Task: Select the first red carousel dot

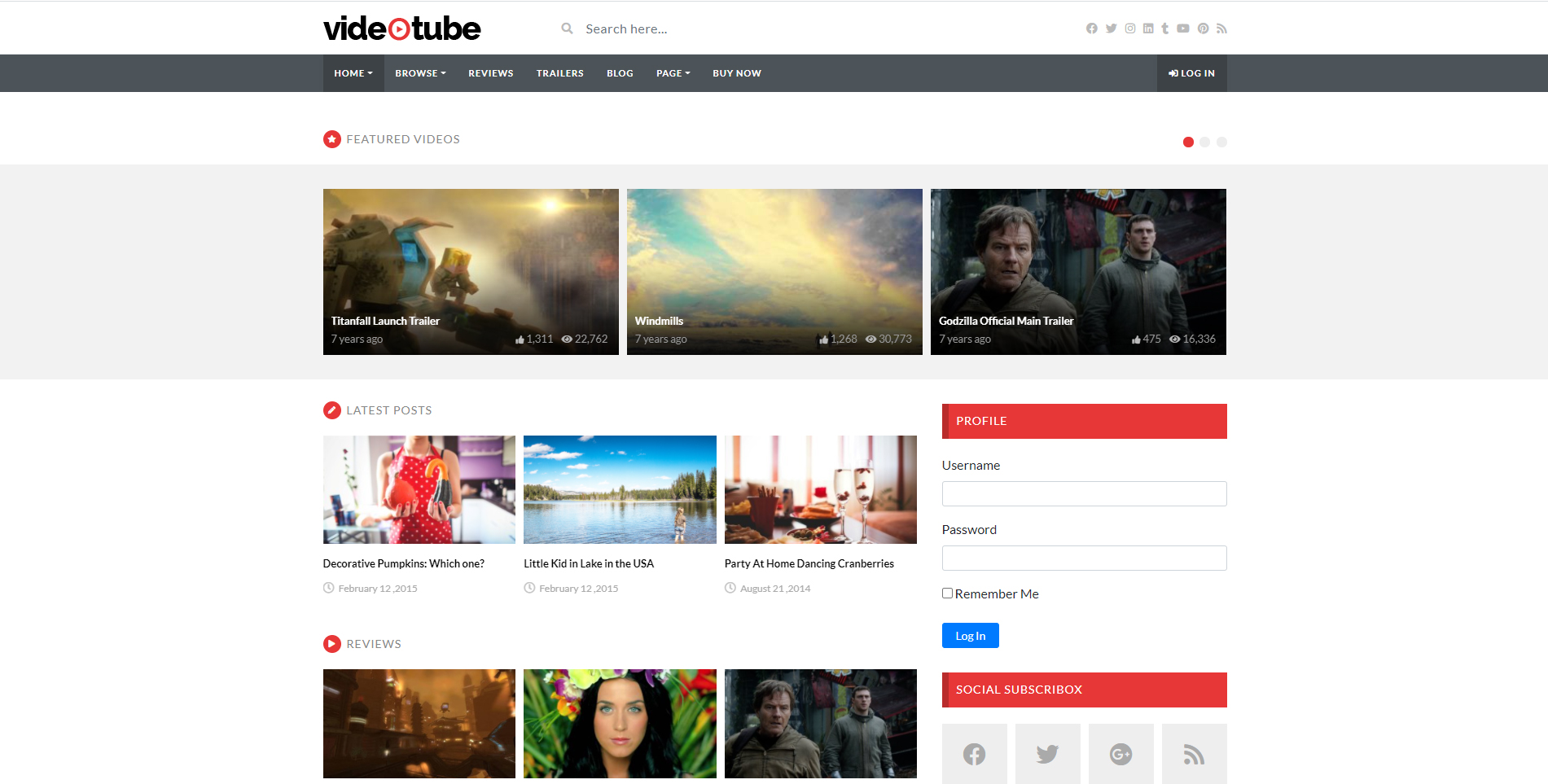Action: pyautogui.click(x=1188, y=142)
